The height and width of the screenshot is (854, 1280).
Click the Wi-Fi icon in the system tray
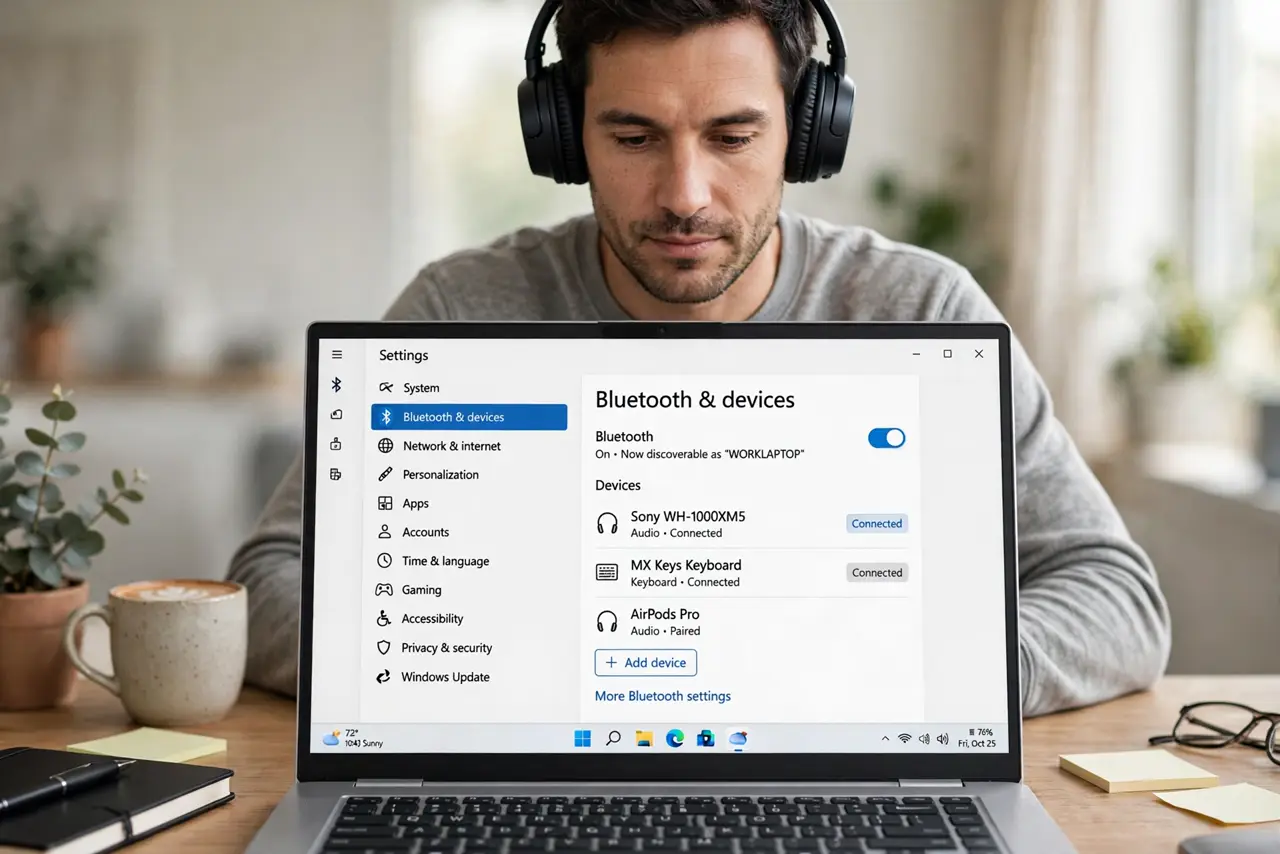point(904,739)
